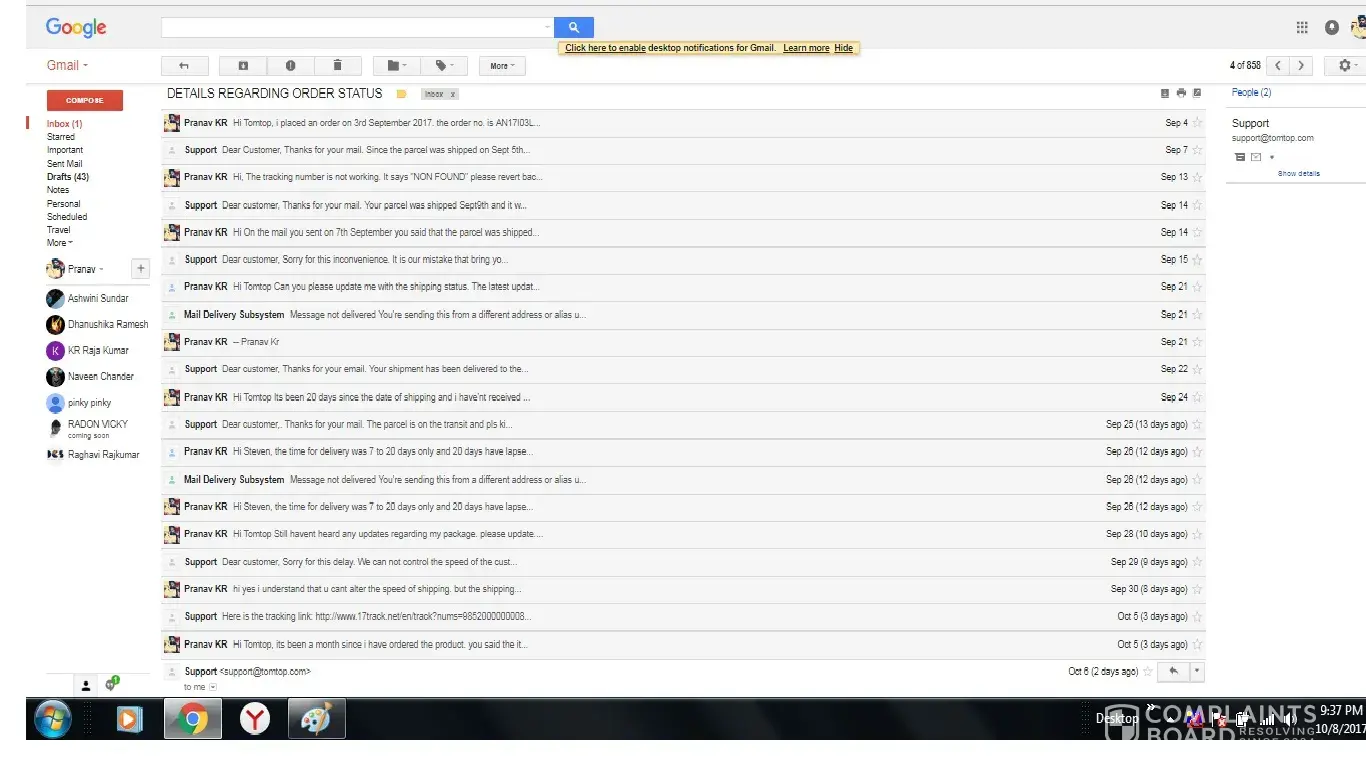
Task: Open the Sent Mail folder
Action: tap(64, 164)
